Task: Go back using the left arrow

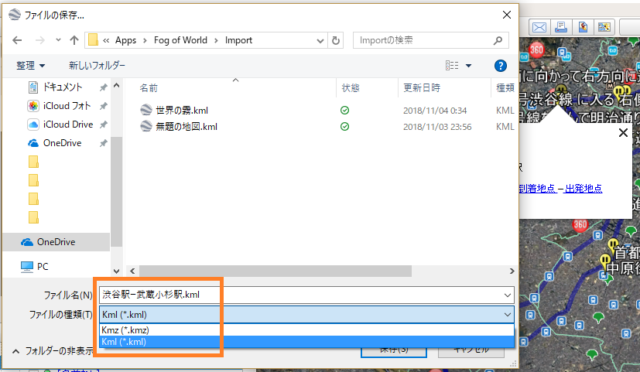Action: [x=17, y=40]
